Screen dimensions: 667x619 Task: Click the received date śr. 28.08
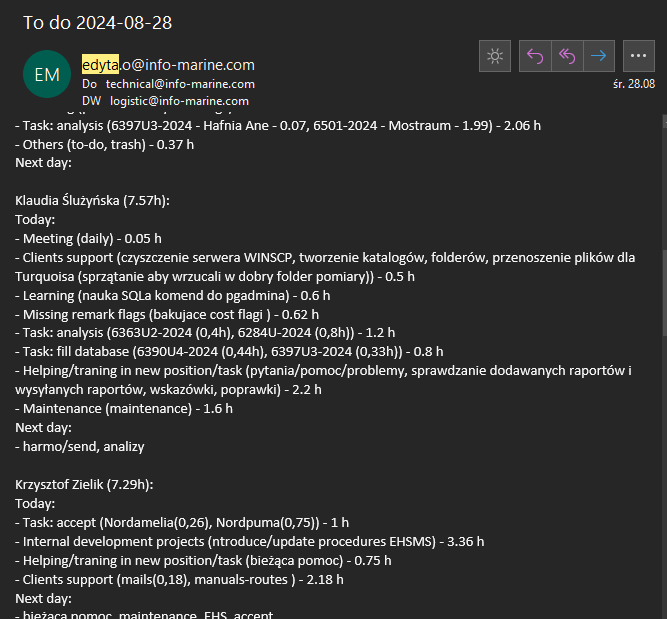(x=634, y=84)
